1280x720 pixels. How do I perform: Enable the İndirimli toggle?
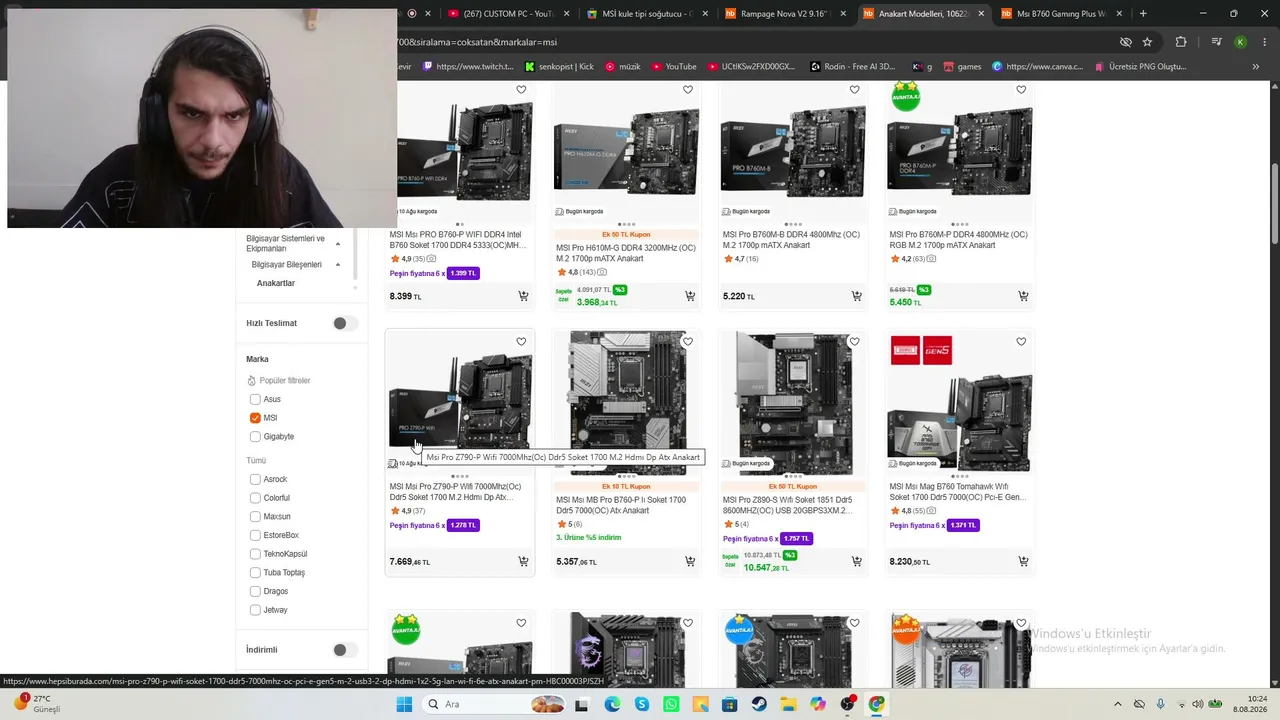point(344,650)
